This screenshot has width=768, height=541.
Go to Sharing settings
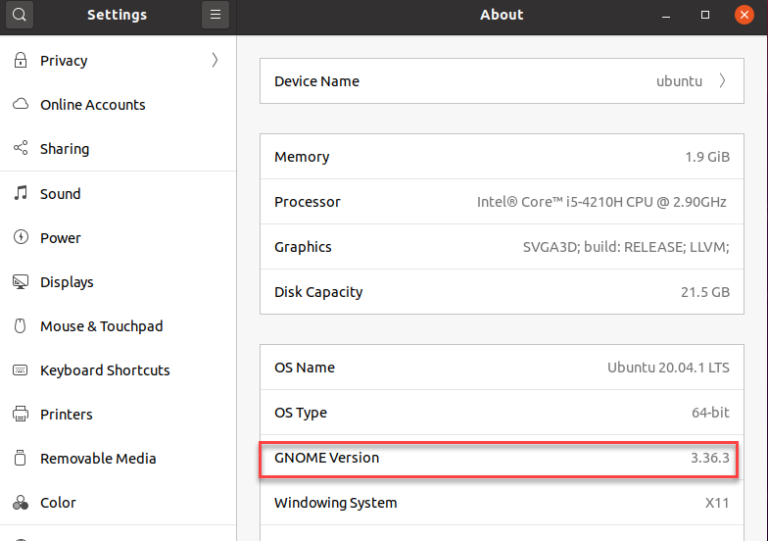(118, 149)
